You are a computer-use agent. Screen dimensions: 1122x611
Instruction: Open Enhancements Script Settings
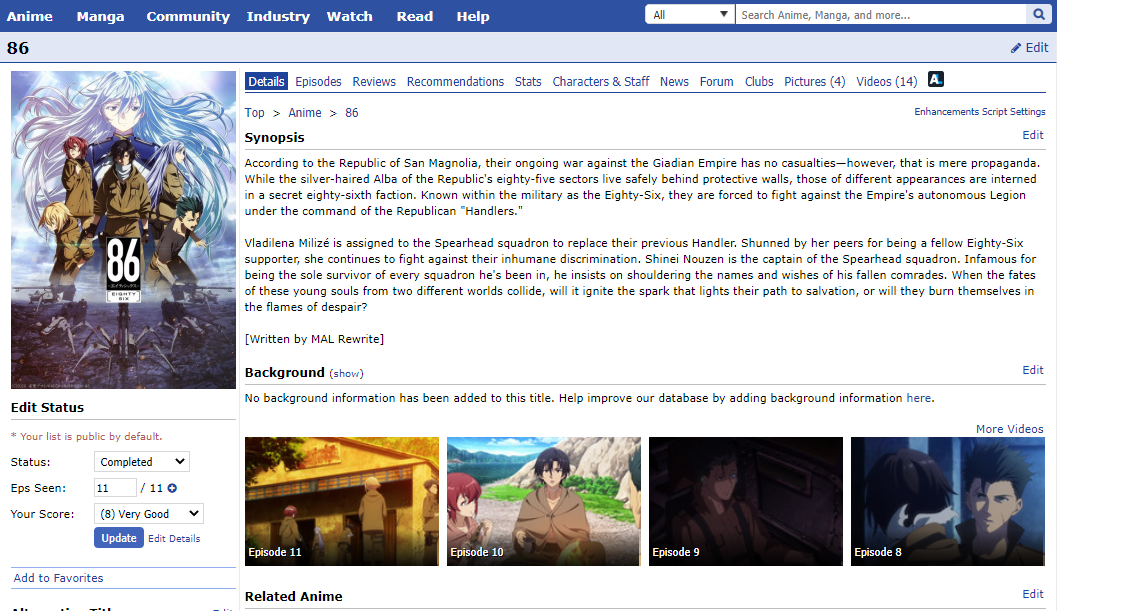[980, 112]
